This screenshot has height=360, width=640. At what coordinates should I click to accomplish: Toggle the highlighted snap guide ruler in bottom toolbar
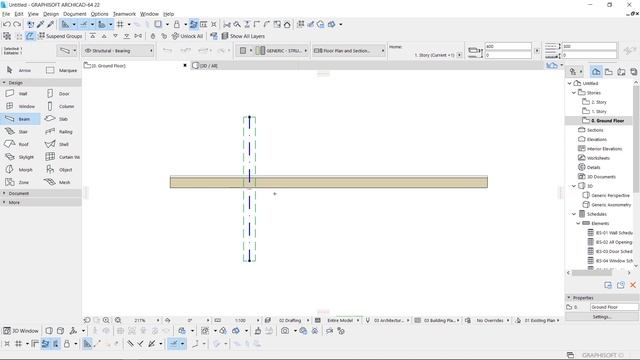pos(87,344)
